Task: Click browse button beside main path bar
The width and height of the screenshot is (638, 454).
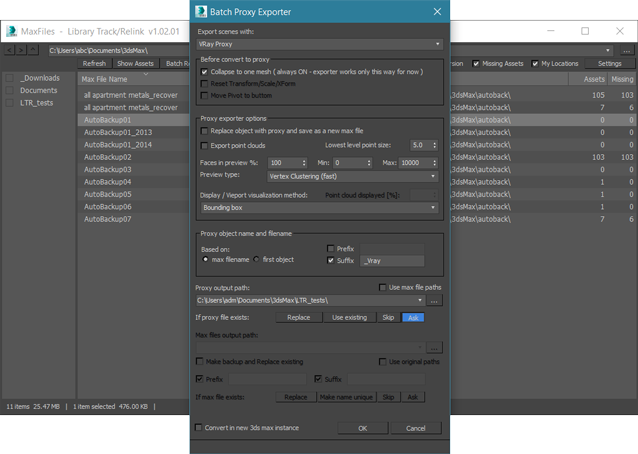Action: pos(627,50)
